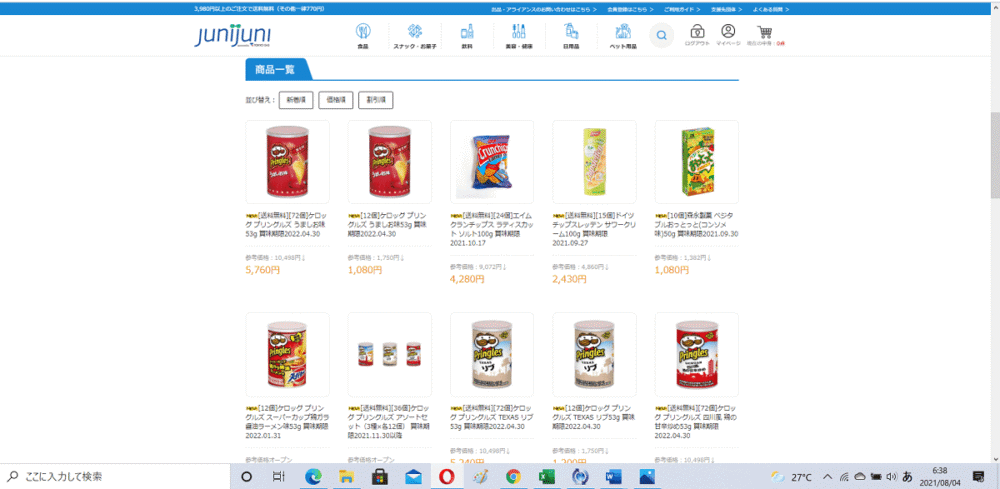
Task: Open the shopping cart icon
Action: click(x=764, y=31)
